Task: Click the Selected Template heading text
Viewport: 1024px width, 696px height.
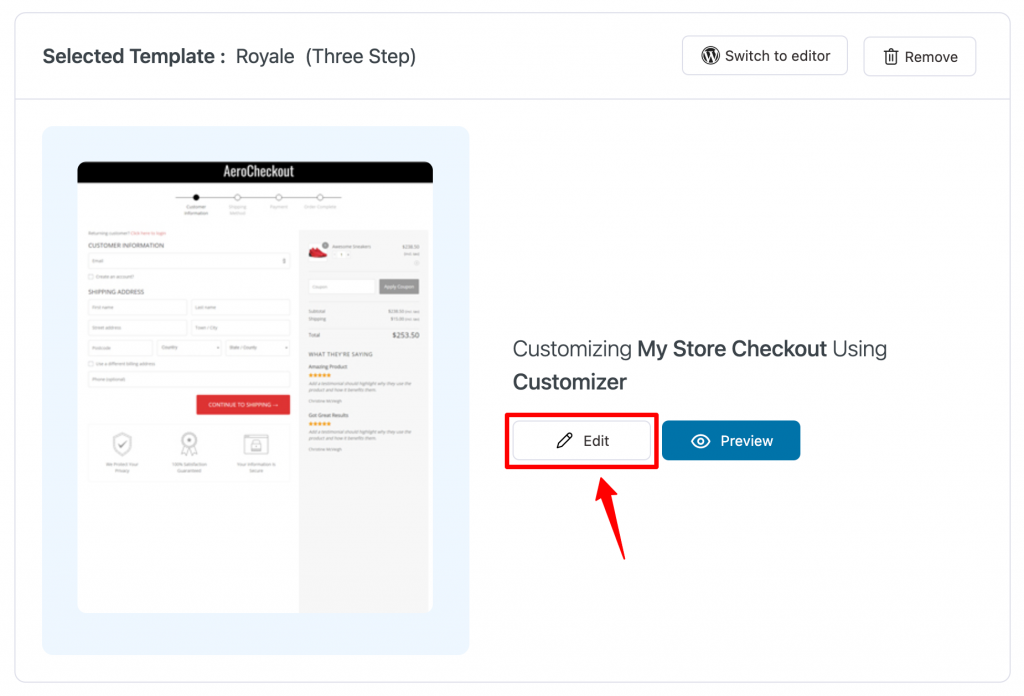Action: click(134, 56)
